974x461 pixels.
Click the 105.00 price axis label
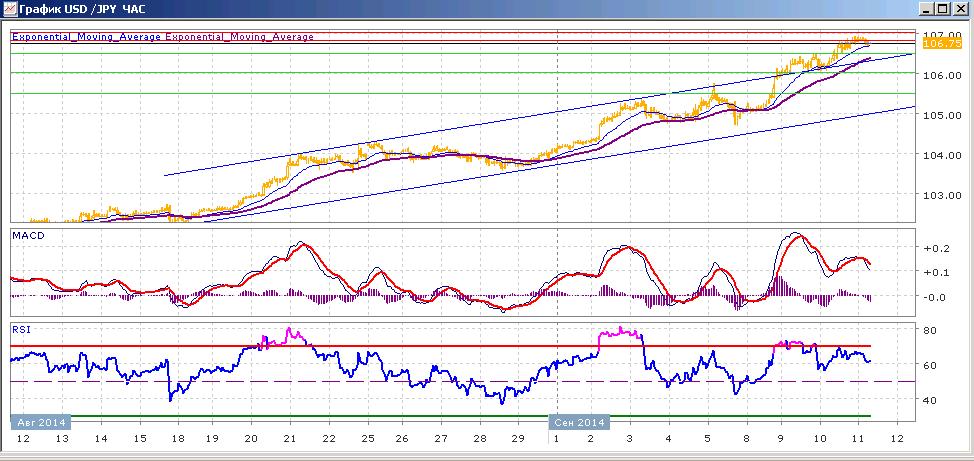pyautogui.click(x=943, y=115)
